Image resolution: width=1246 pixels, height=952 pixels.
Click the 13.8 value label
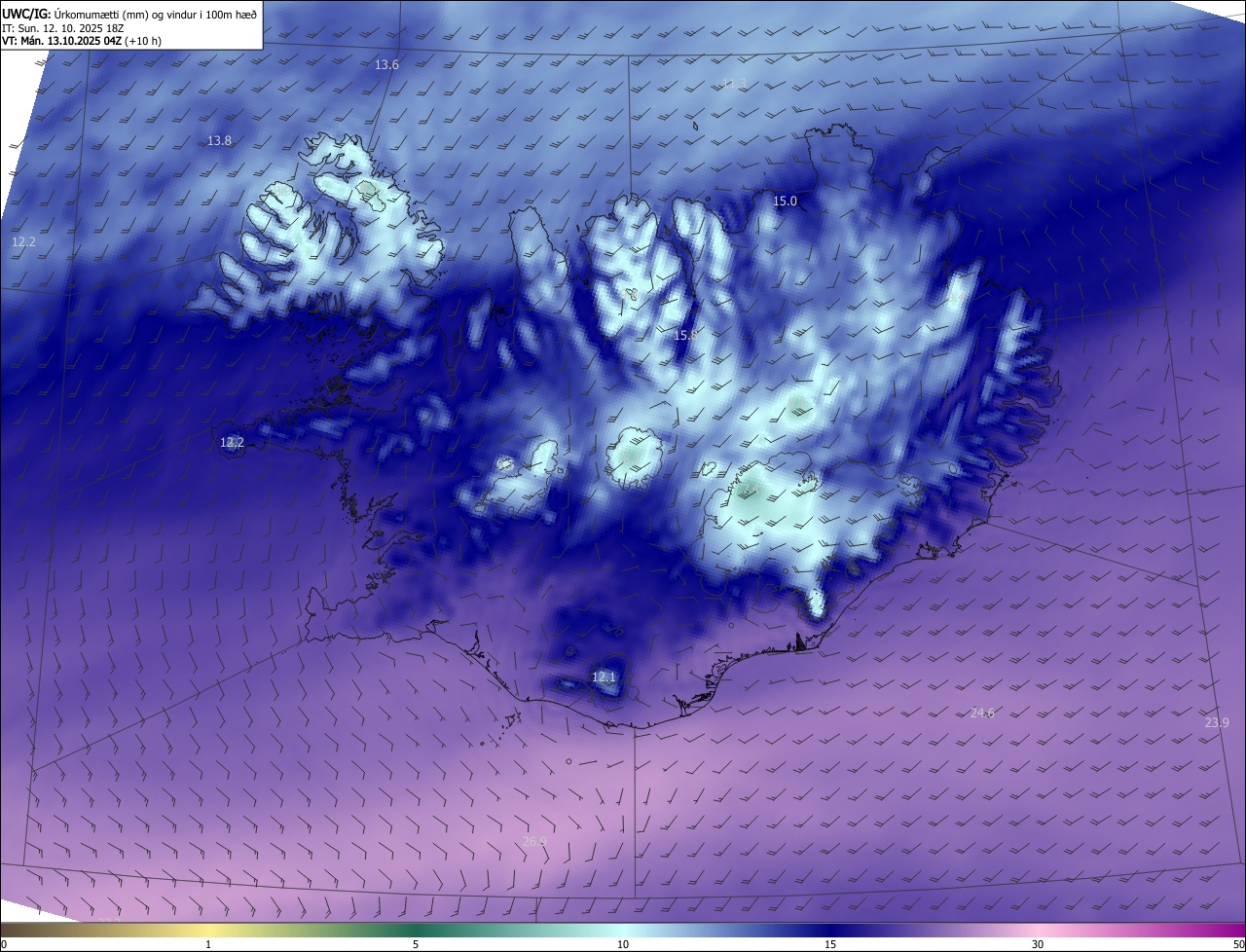pyautogui.click(x=219, y=140)
